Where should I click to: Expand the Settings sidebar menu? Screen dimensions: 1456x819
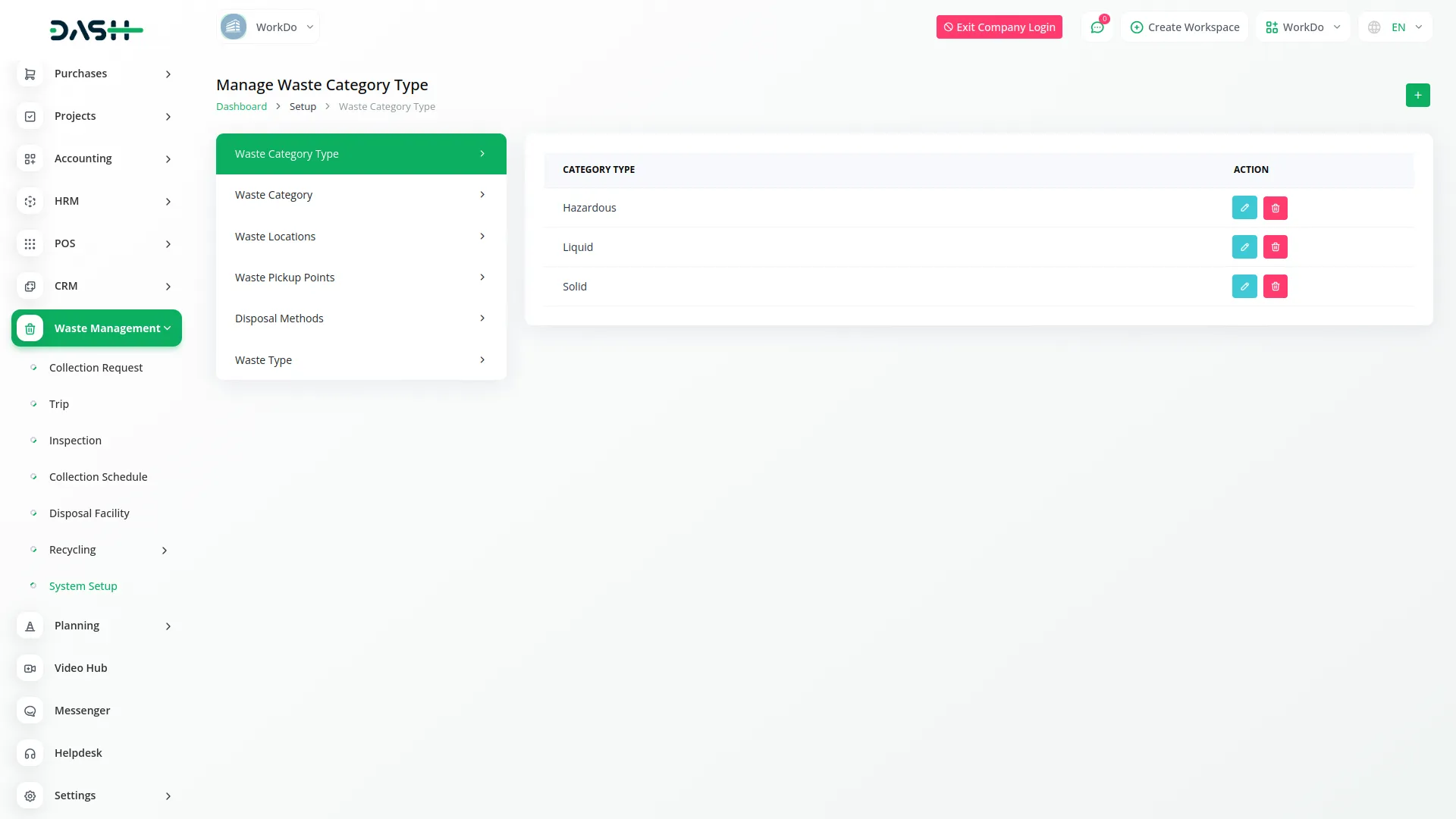(168, 796)
